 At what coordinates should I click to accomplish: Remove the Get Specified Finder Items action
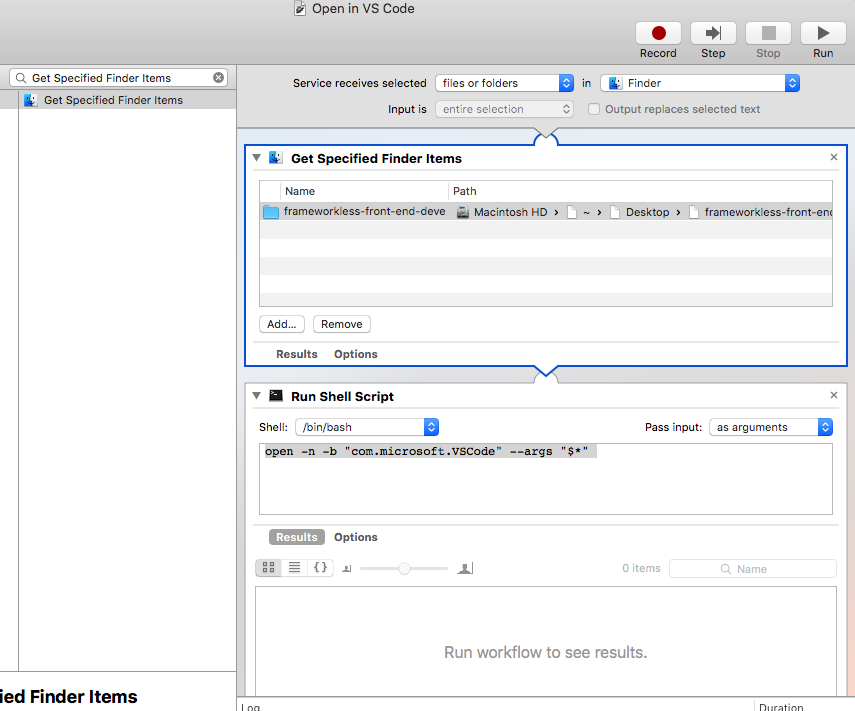[x=834, y=157]
